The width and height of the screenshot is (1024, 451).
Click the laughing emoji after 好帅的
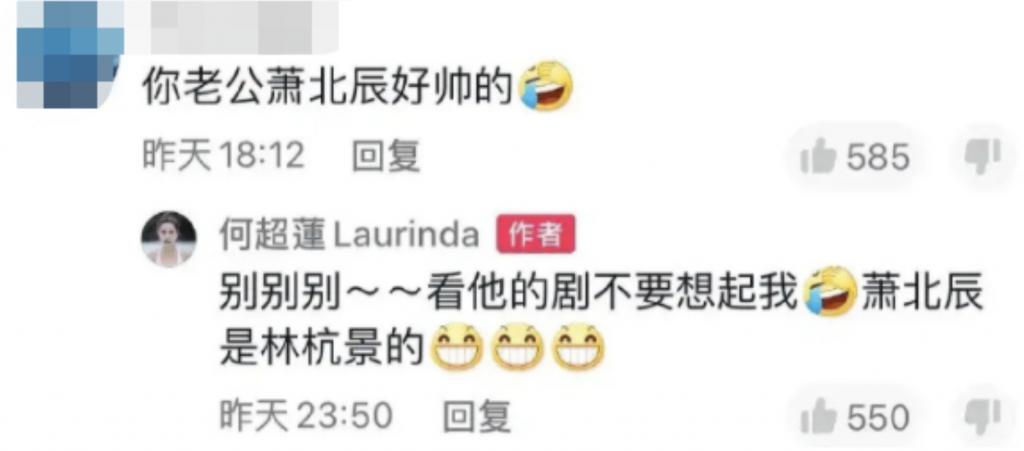[x=545, y=89]
